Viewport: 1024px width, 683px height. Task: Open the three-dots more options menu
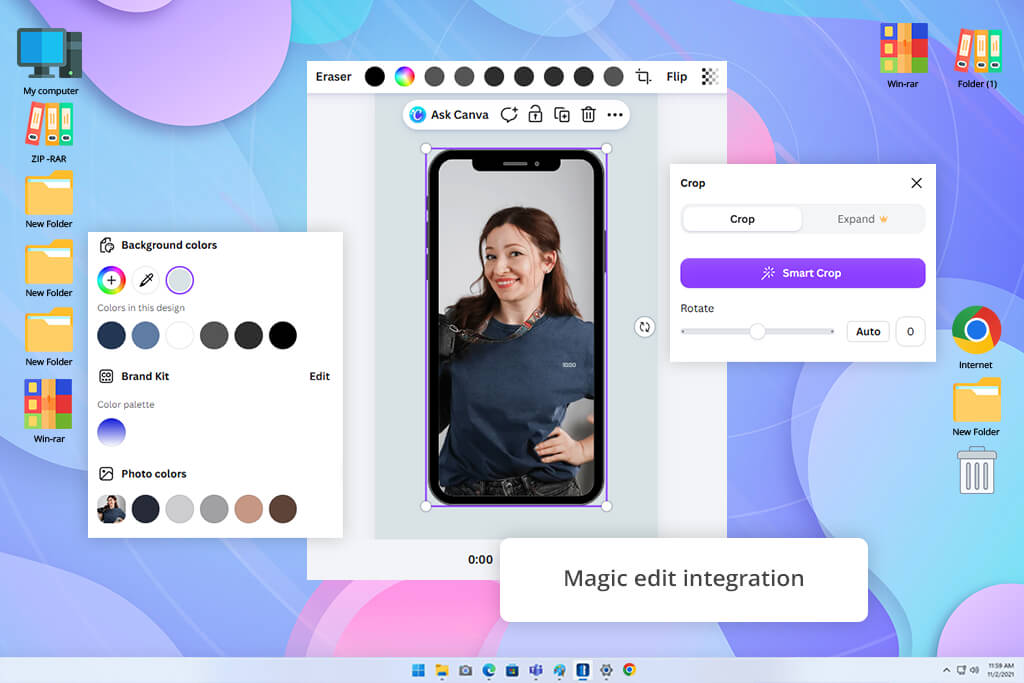point(615,115)
